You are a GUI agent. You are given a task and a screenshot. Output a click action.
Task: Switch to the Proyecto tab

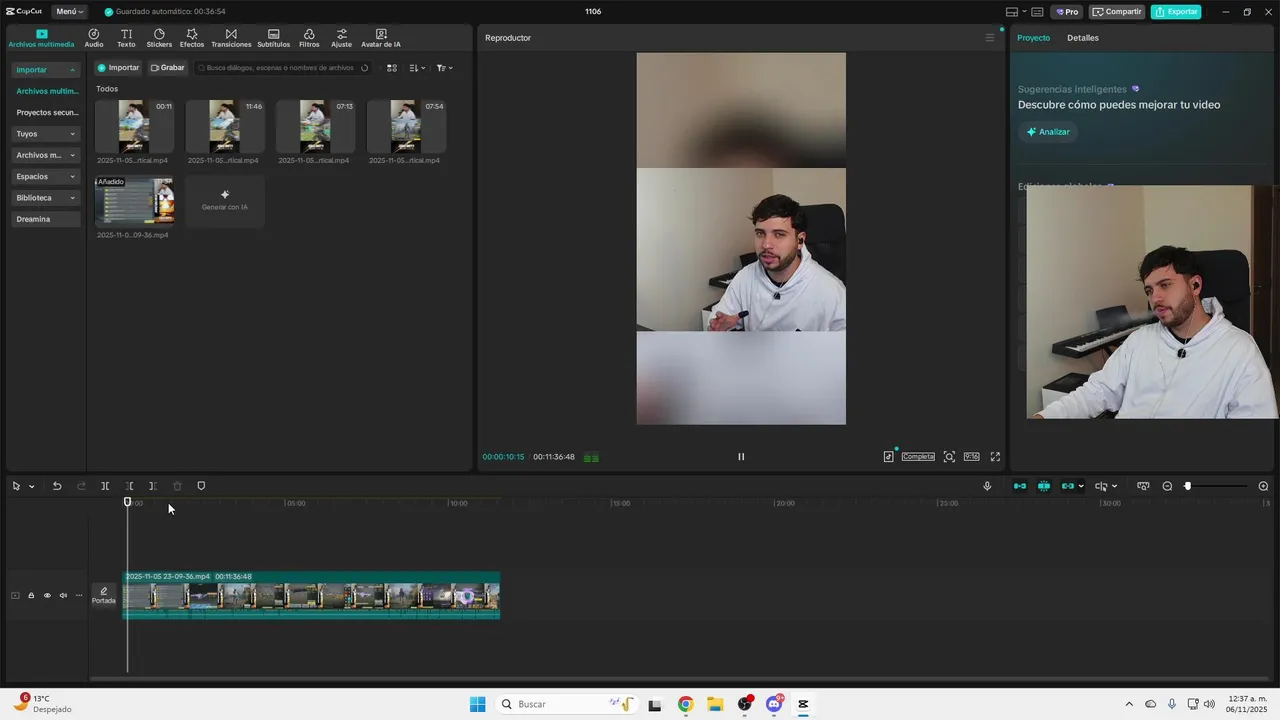click(1034, 38)
